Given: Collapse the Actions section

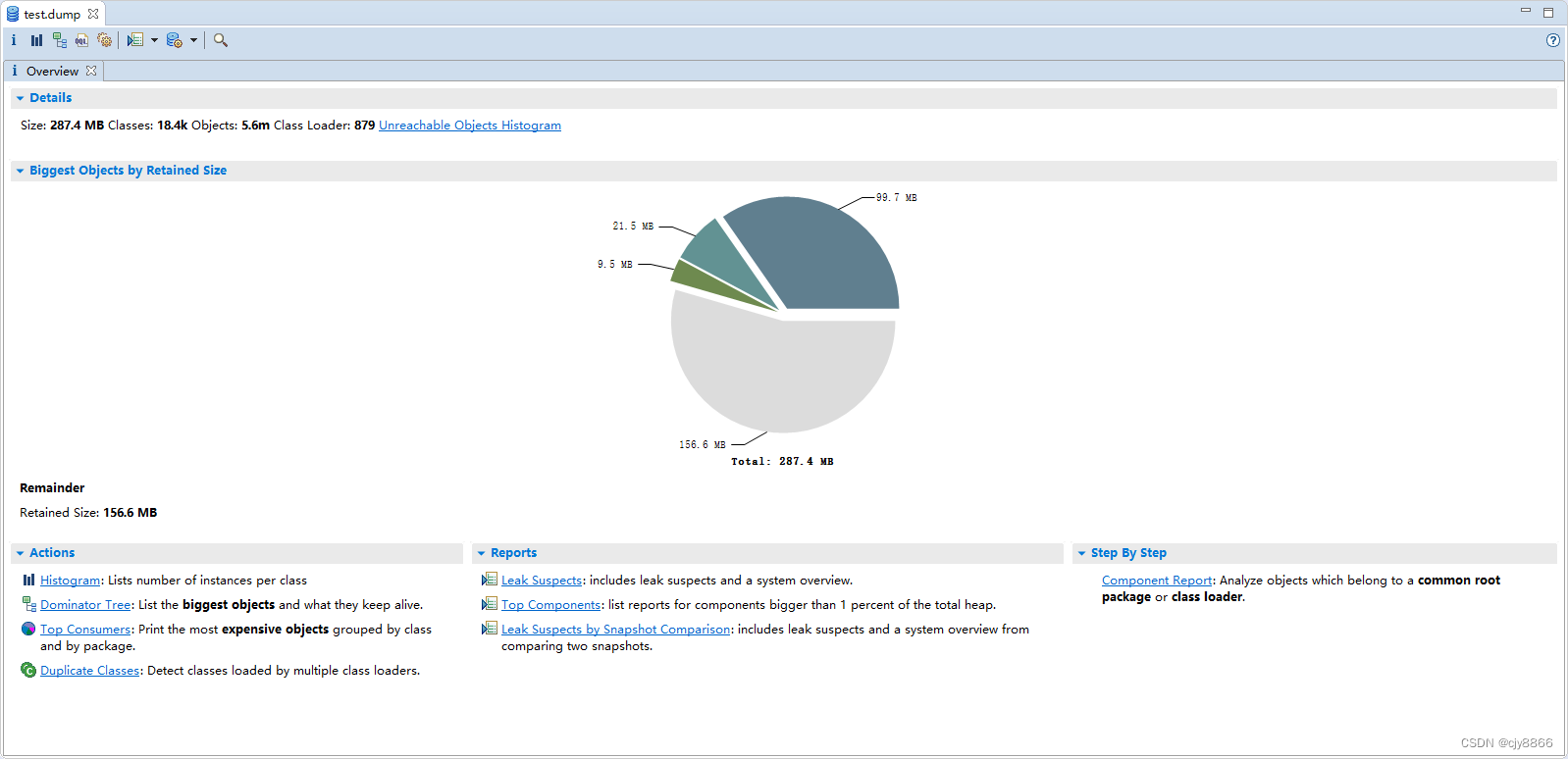Looking at the screenshot, I should [20, 553].
